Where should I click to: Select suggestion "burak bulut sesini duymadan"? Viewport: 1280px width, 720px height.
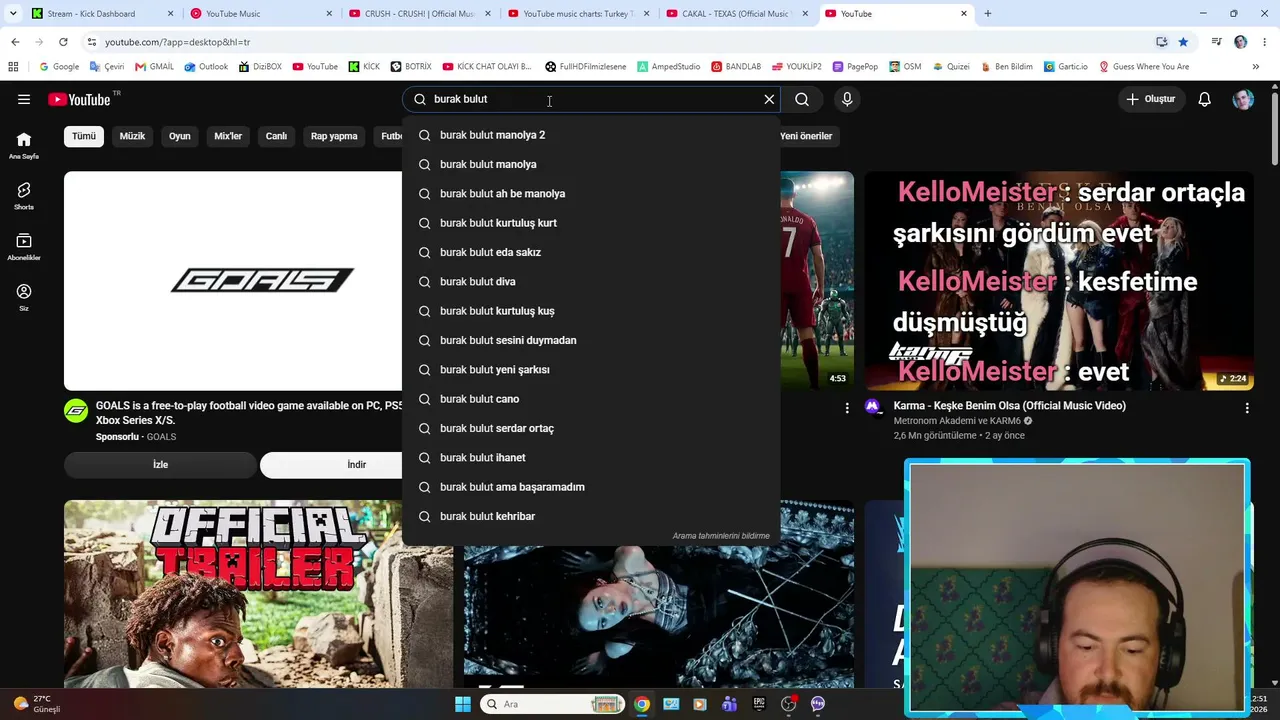point(591,340)
